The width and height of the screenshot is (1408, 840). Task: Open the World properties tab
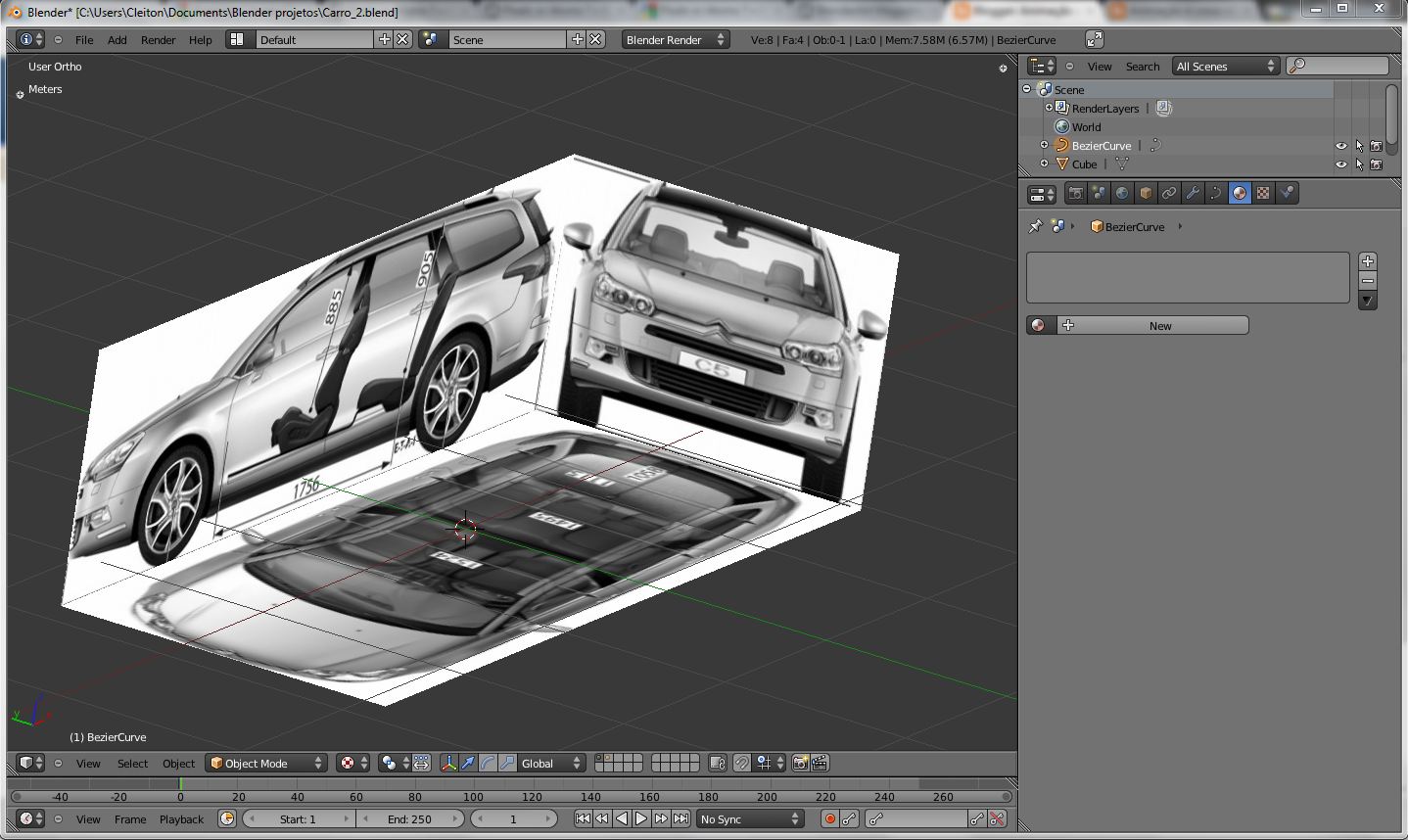1122,194
